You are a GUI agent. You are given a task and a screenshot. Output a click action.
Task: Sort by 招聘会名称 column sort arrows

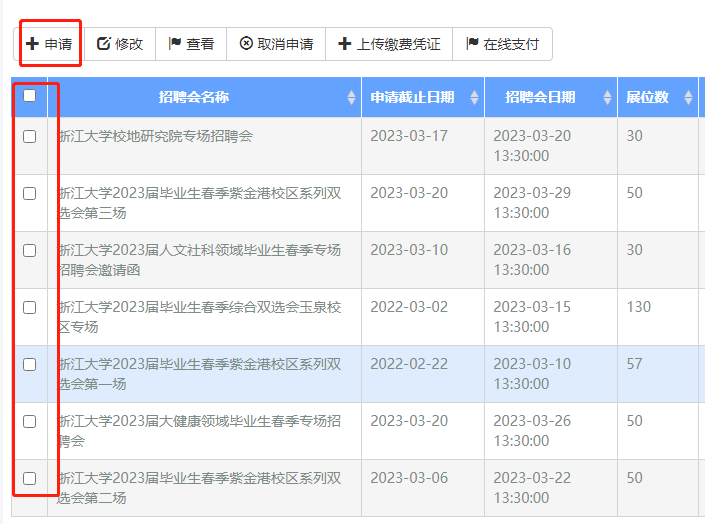351,98
